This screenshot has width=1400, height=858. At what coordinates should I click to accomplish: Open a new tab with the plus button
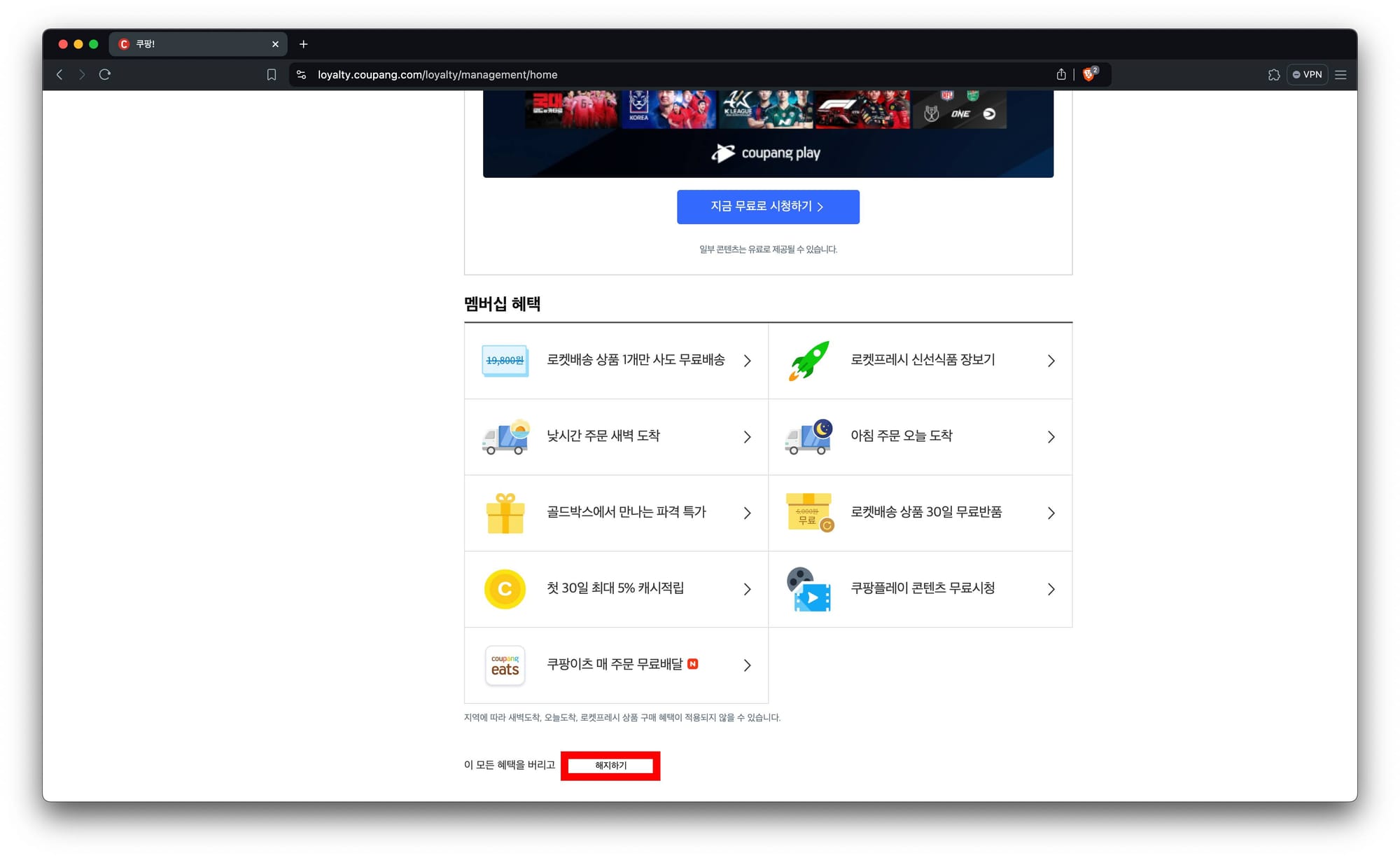coord(303,44)
